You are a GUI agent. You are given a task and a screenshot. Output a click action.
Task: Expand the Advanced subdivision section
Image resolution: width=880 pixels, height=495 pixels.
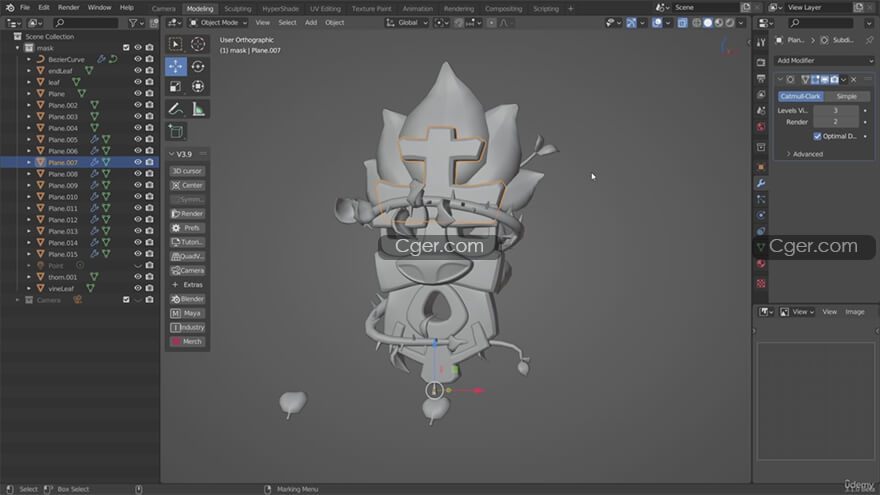(806, 154)
